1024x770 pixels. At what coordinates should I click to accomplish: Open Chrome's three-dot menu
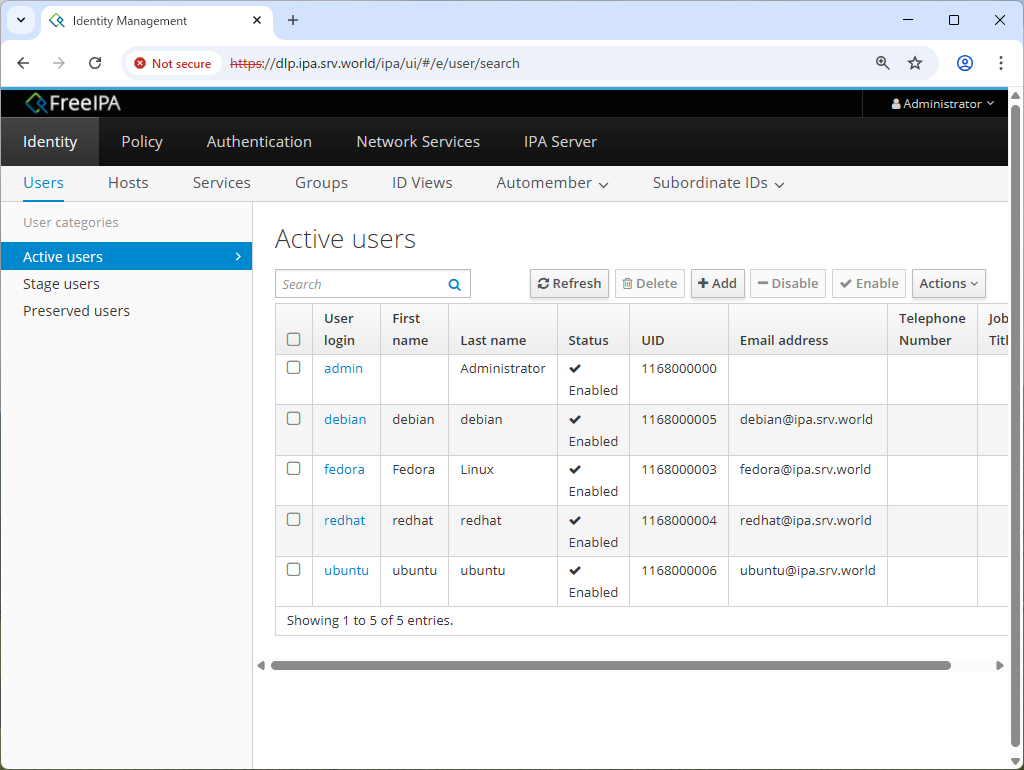tap(1001, 63)
